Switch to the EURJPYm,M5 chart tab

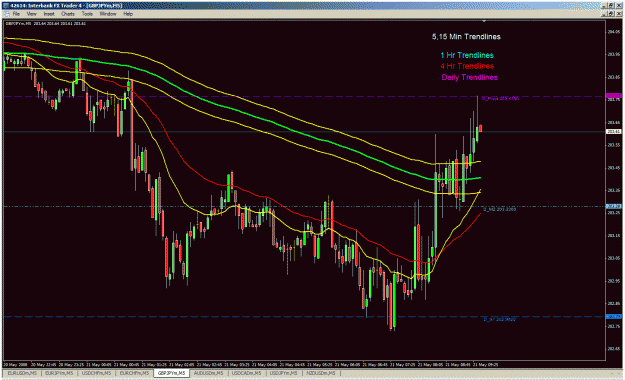coord(59,373)
